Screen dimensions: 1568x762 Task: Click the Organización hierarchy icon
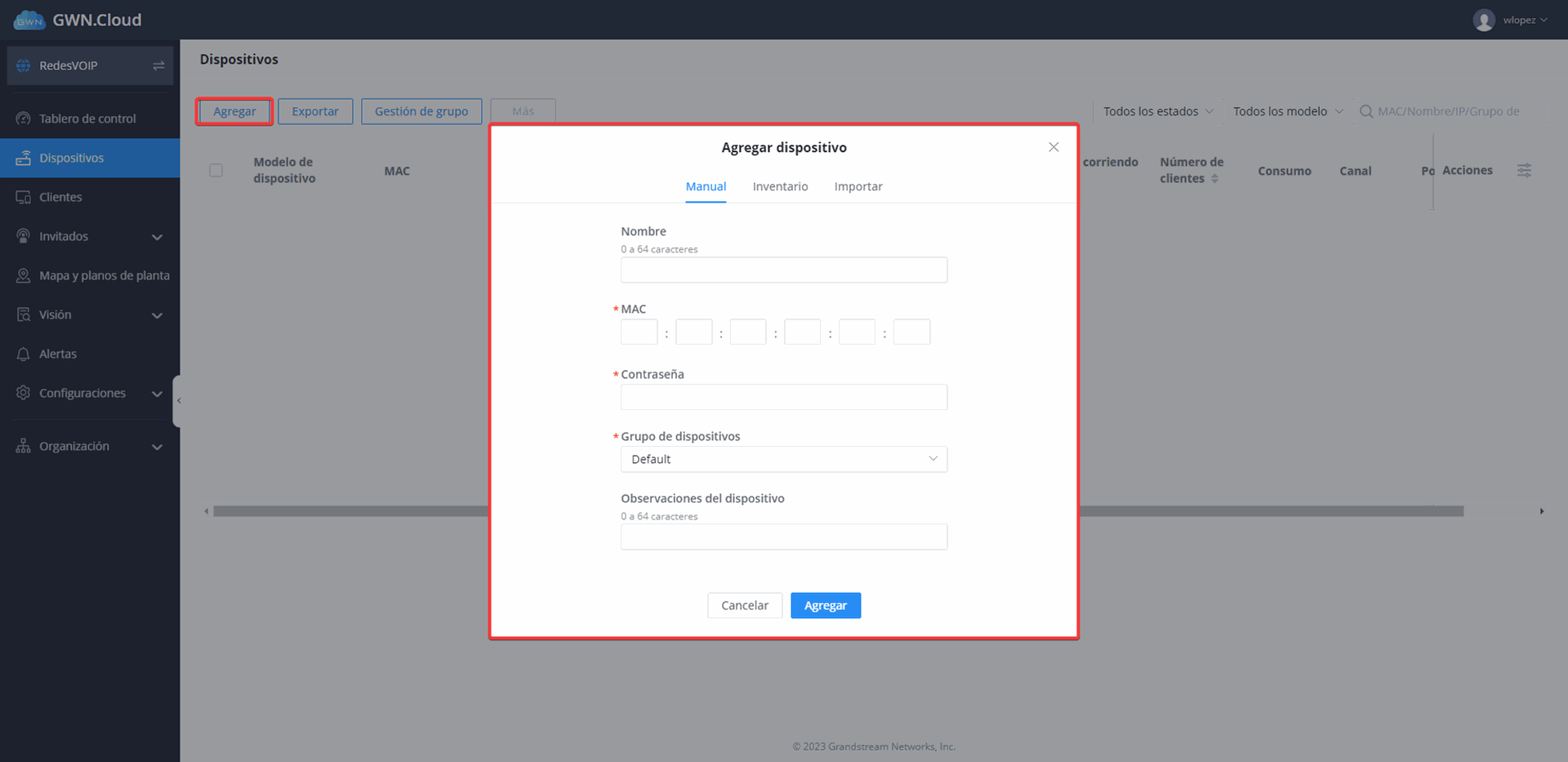pyautogui.click(x=23, y=446)
